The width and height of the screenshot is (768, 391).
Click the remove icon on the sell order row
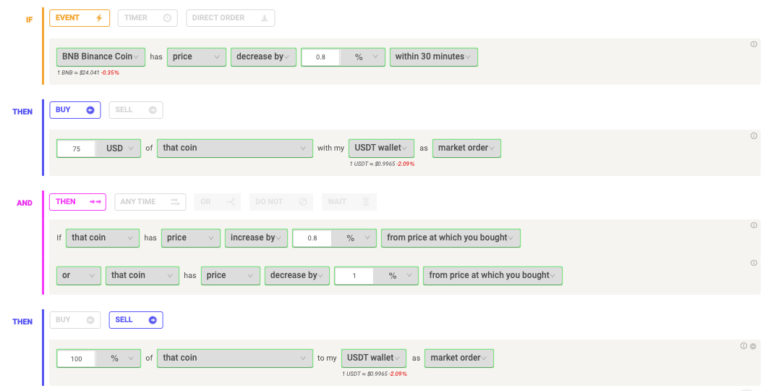point(753,346)
